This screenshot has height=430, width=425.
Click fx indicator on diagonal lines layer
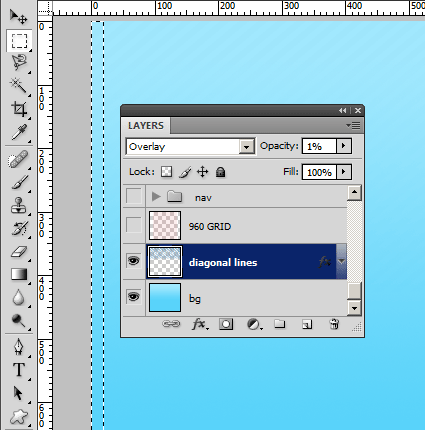[x=325, y=262]
